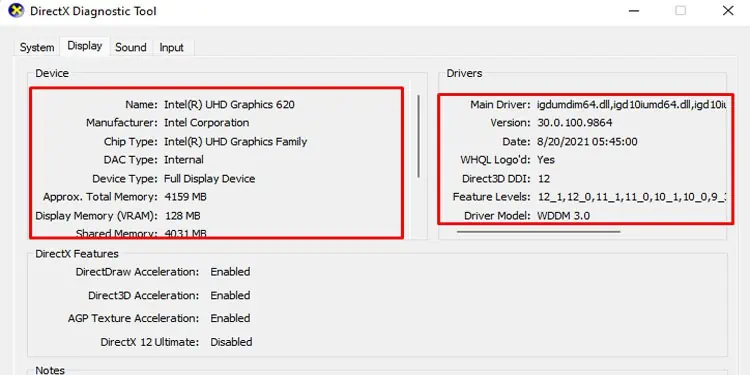Select the Manufacturer value Intel Corporation
This screenshot has height=375, width=750.
pos(206,123)
